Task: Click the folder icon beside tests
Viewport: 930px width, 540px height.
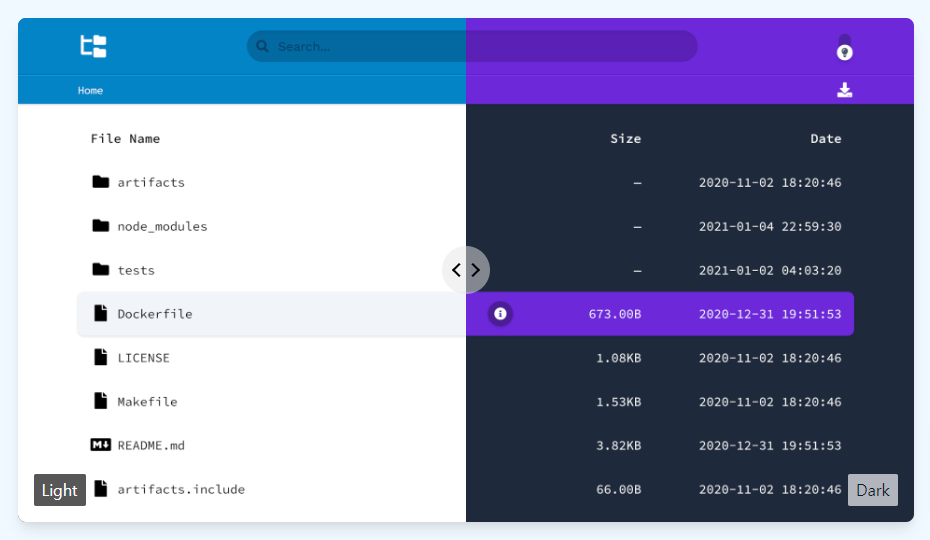Action: (101, 269)
